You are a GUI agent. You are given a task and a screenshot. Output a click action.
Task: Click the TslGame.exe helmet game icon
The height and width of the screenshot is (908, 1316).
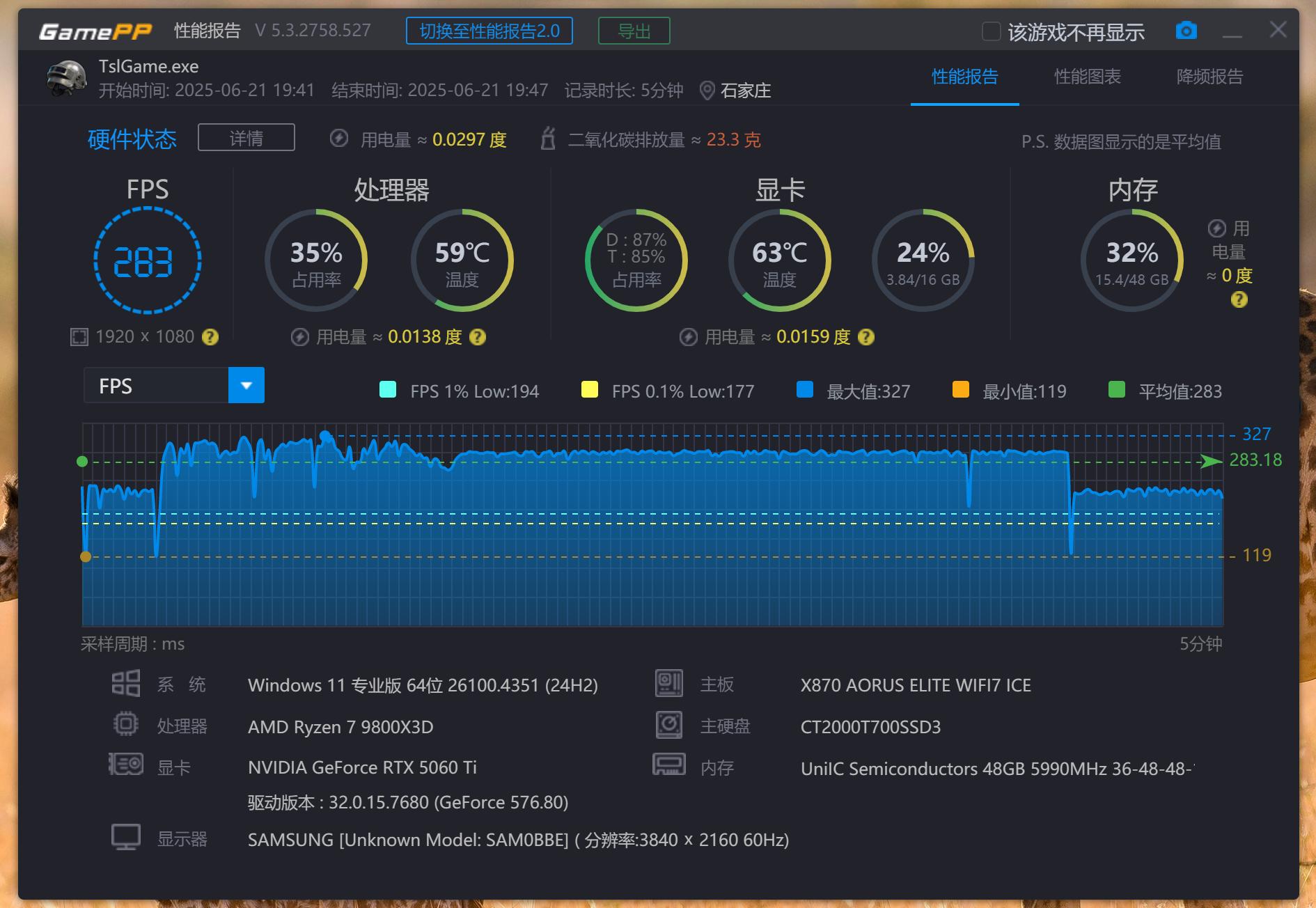(67, 78)
